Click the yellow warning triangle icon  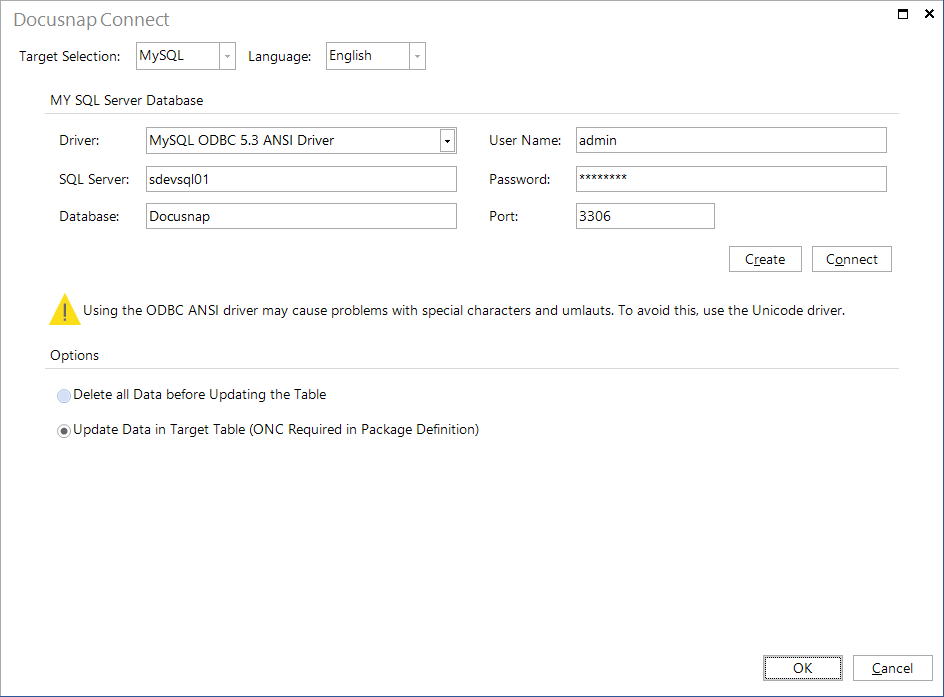point(64,310)
